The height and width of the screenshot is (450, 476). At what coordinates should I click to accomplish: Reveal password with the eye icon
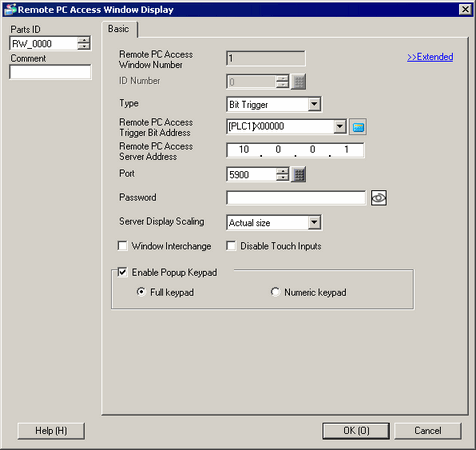(x=379, y=198)
